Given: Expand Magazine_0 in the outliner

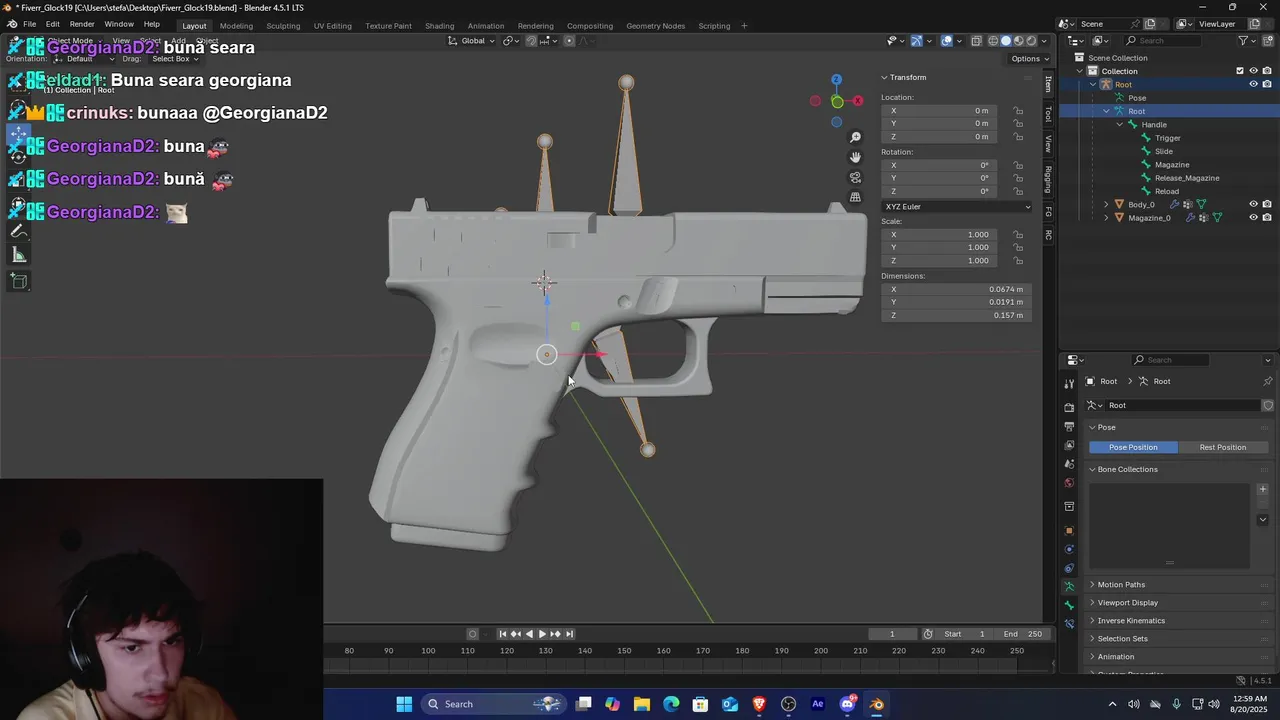Looking at the screenshot, I should tap(1106, 217).
